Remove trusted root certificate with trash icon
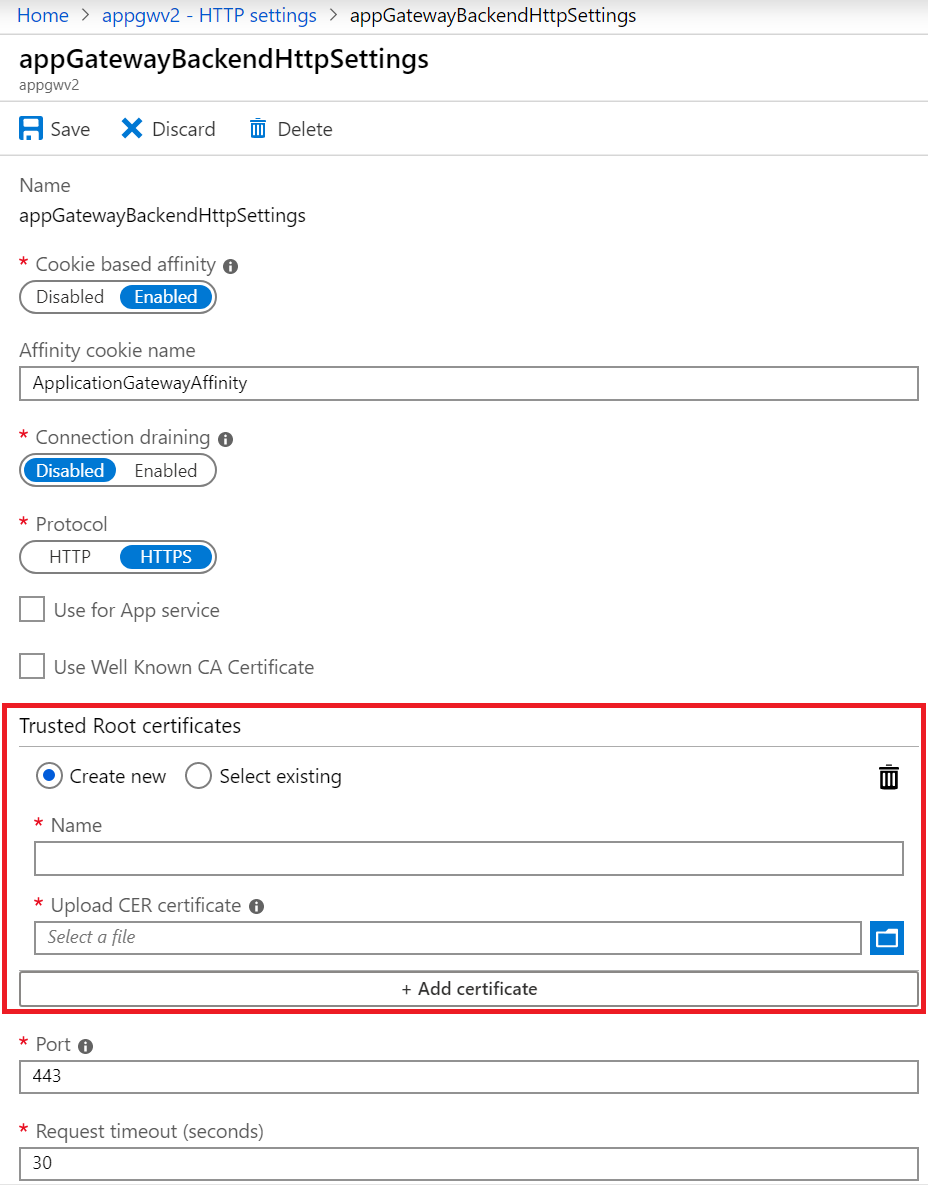This screenshot has width=928, height=1185. [889, 777]
